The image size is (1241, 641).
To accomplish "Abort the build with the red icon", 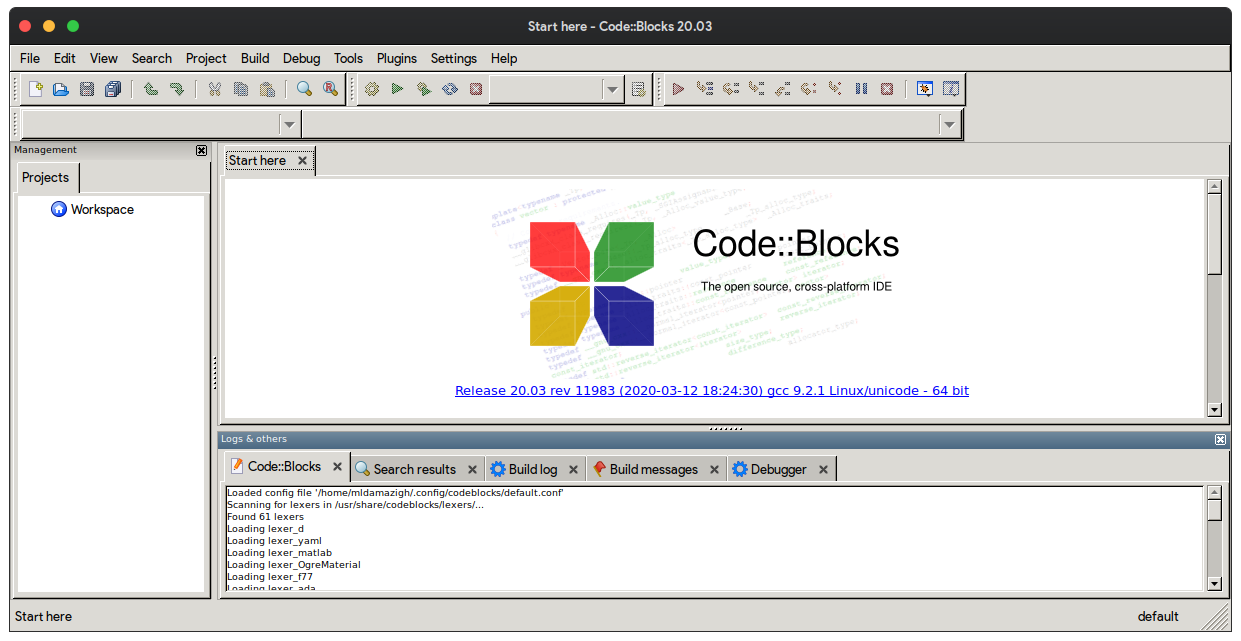I will pos(475,89).
